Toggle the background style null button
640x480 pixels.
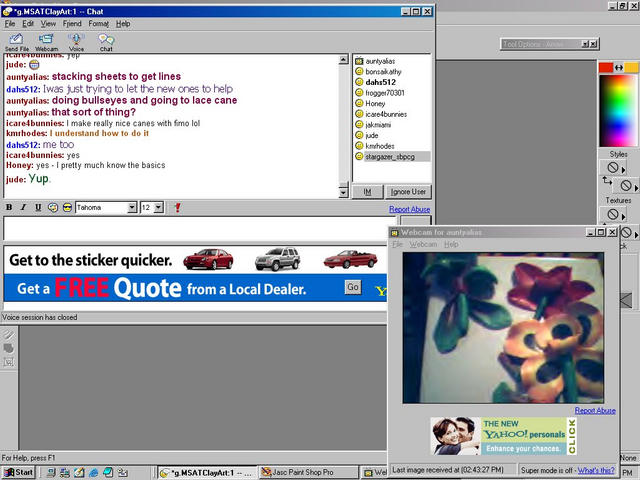click(626, 186)
